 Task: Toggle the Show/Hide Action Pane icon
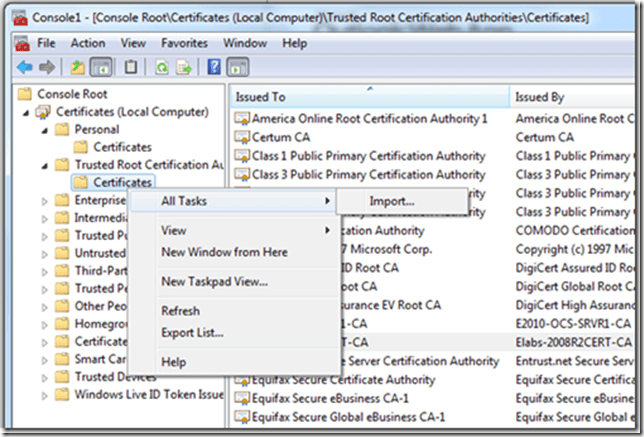coord(237,67)
